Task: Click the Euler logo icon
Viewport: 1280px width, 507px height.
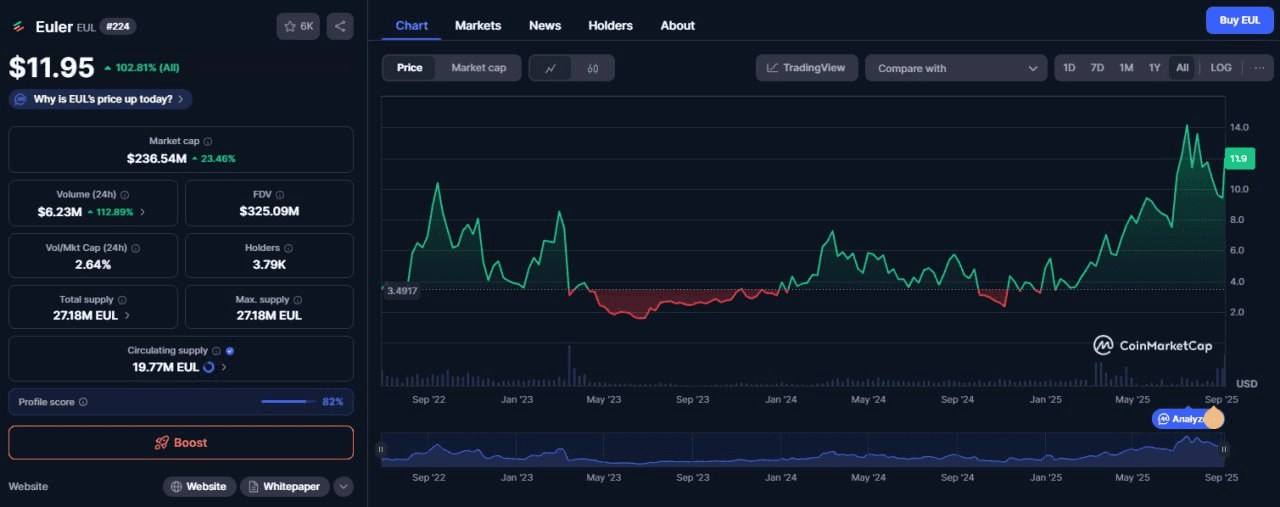Action: coord(17,27)
